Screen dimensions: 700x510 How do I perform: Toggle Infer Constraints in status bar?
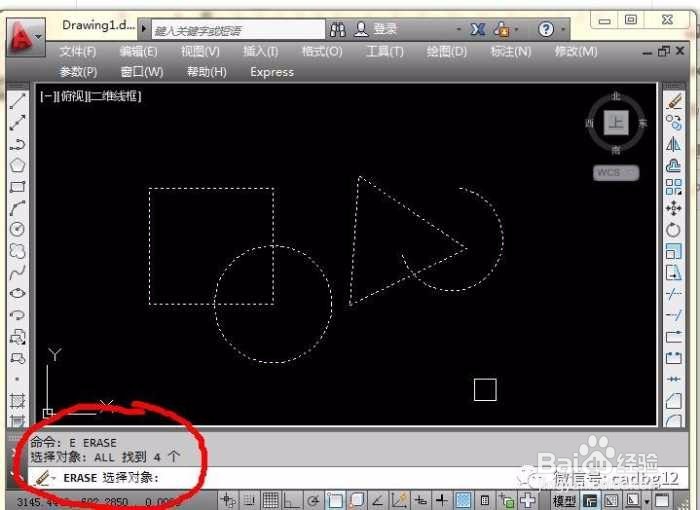click(229, 500)
